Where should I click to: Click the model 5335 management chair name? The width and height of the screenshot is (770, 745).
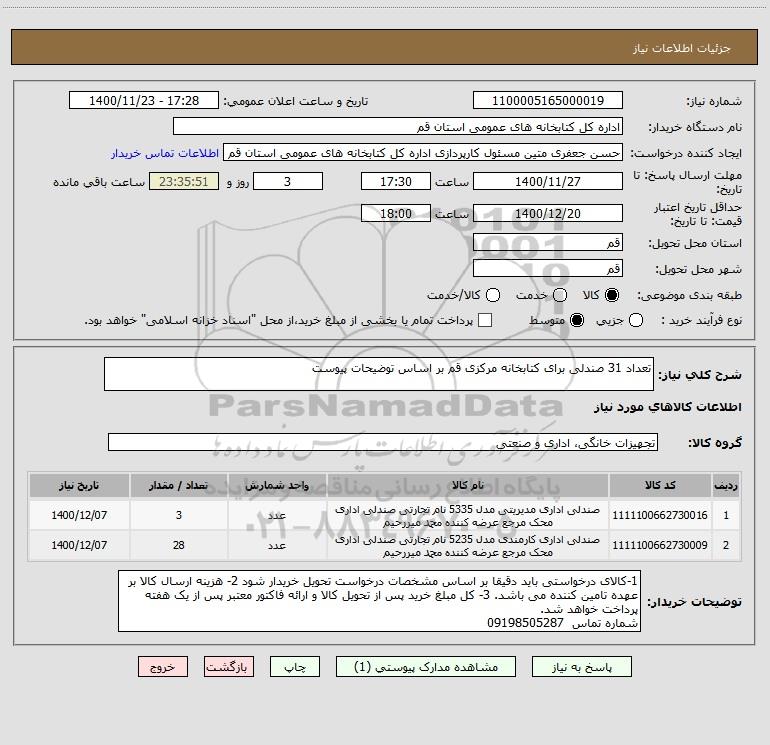(468, 516)
